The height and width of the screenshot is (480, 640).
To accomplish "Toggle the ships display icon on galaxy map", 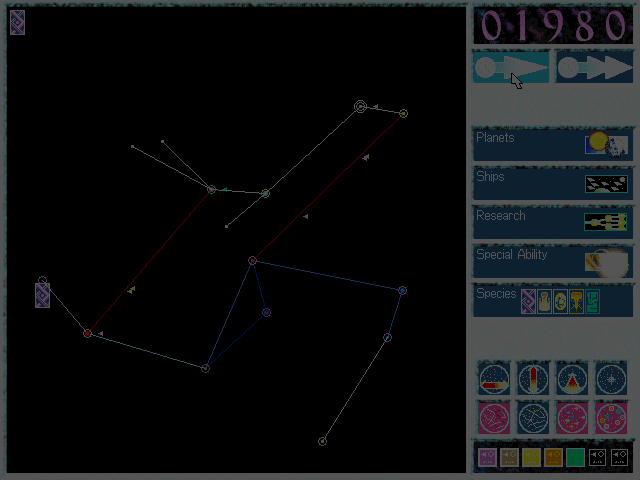I will pyautogui.click(x=572, y=418).
